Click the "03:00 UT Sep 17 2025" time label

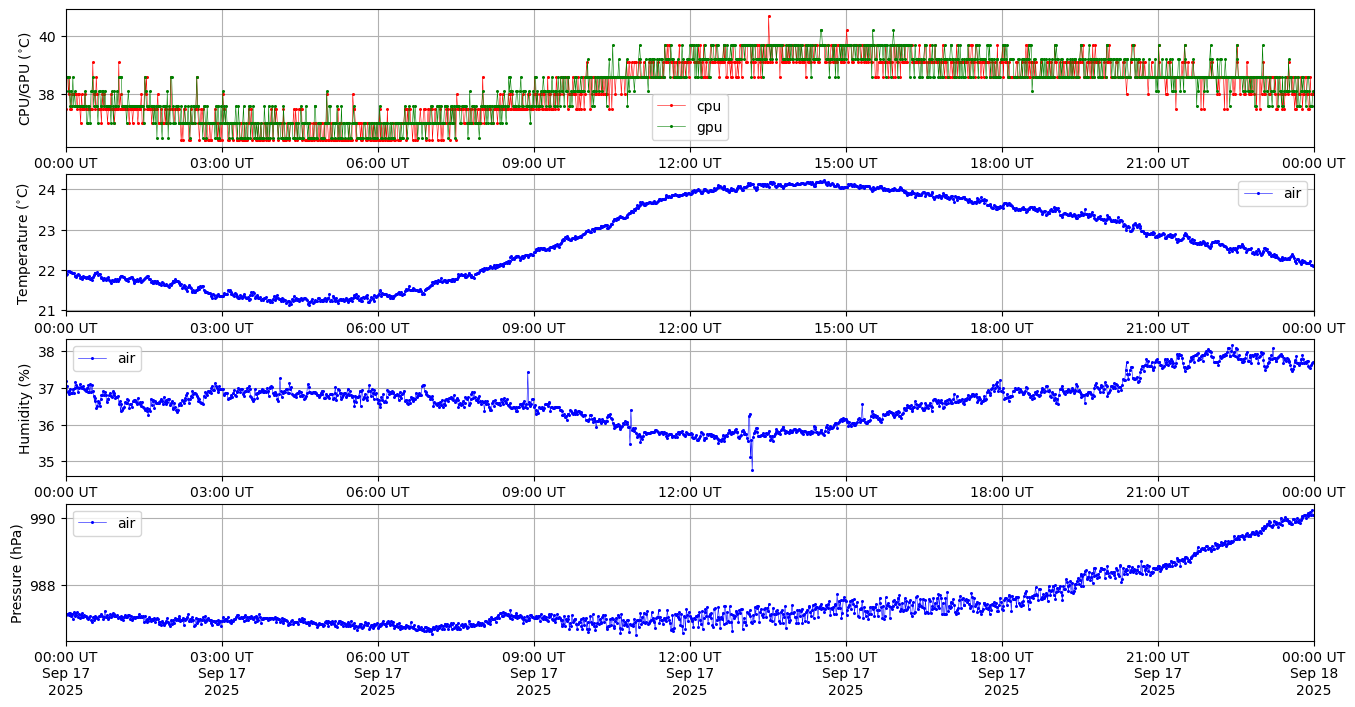point(222,673)
